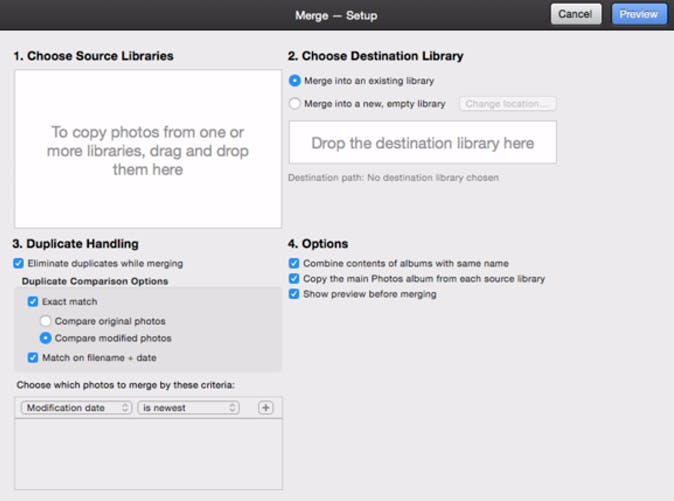Image resolution: width=674 pixels, height=501 pixels.
Task: Click the Duplicate Comparison Options label
Action: point(95,281)
